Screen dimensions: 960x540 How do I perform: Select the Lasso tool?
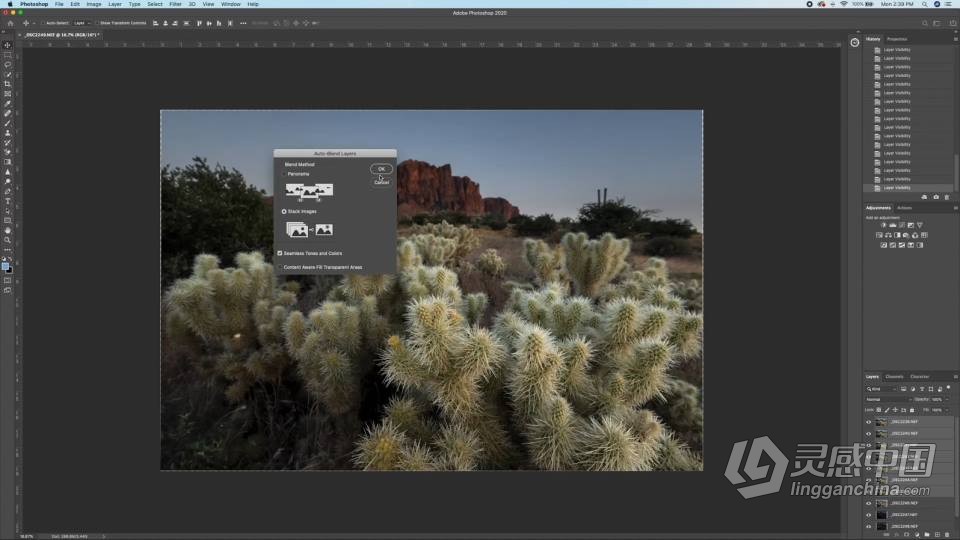pos(7,64)
